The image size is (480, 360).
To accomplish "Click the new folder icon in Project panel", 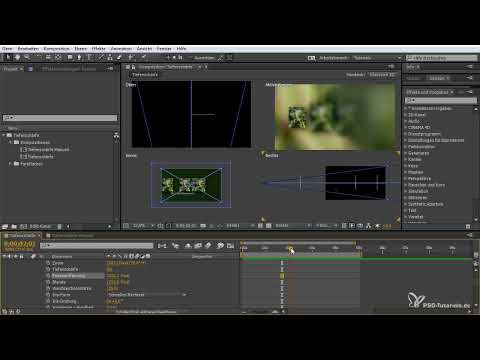I will 14,226.
